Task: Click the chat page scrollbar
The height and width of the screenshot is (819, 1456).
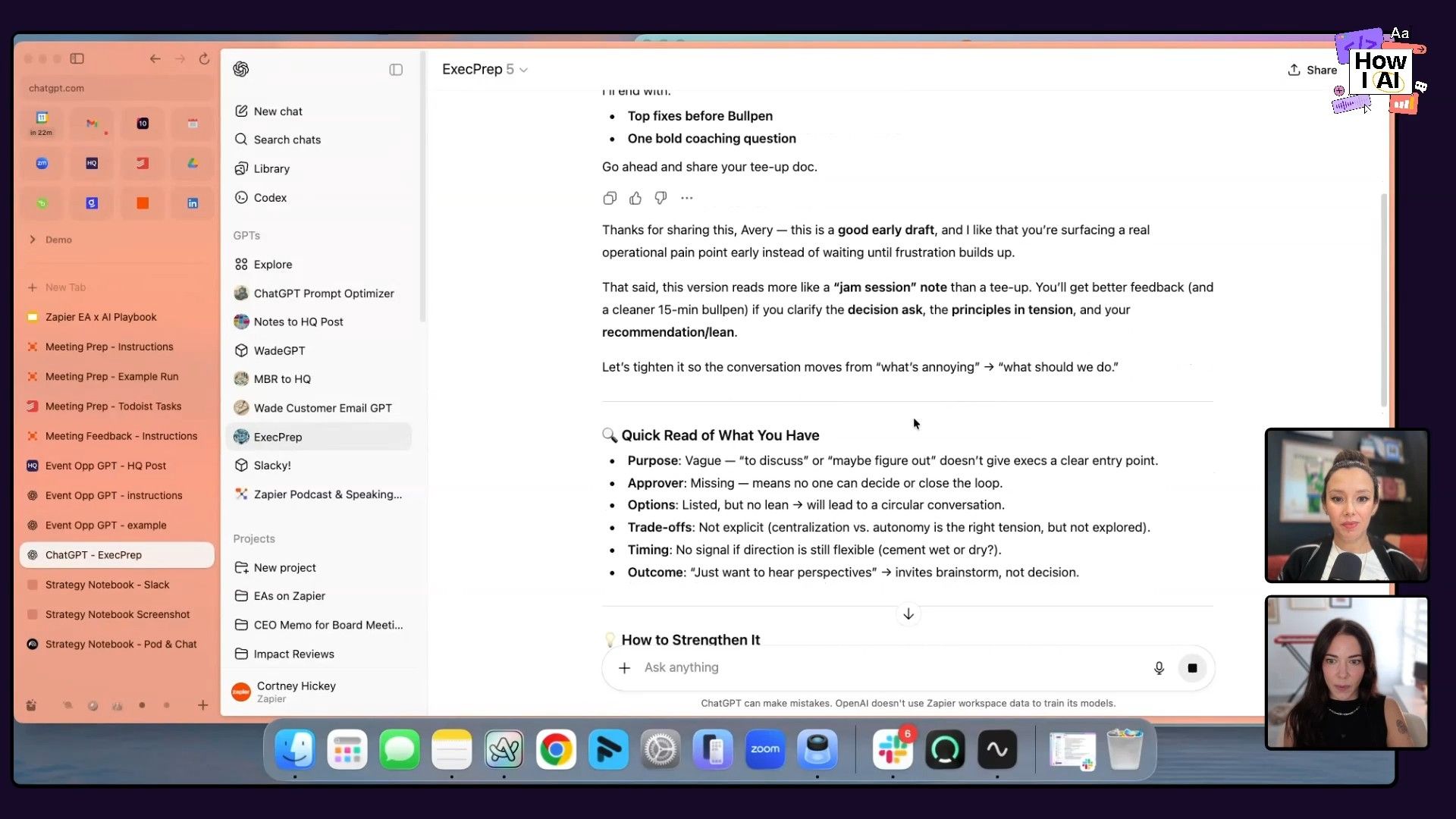Action: pyautogui.click(x=1384, y=300)
